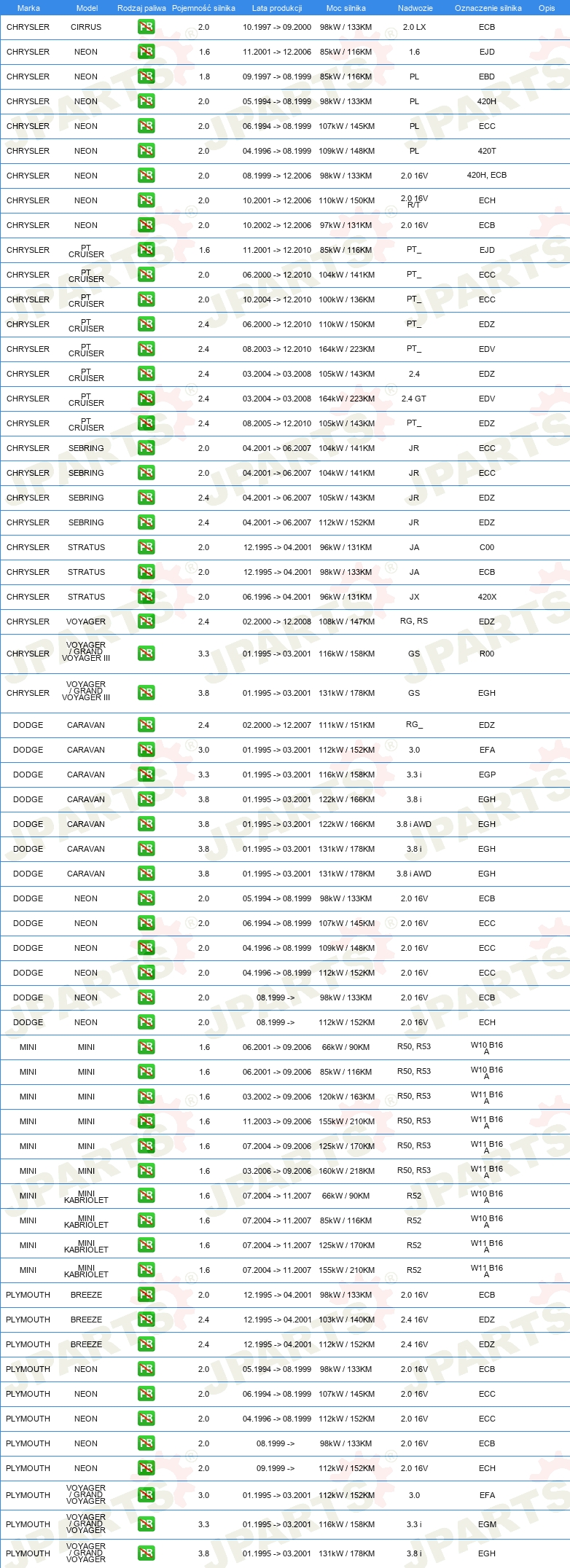Click the Rodzaj paliwa column header
The height and width of the screenshot is (1568, 570).
tap(141, 8)
